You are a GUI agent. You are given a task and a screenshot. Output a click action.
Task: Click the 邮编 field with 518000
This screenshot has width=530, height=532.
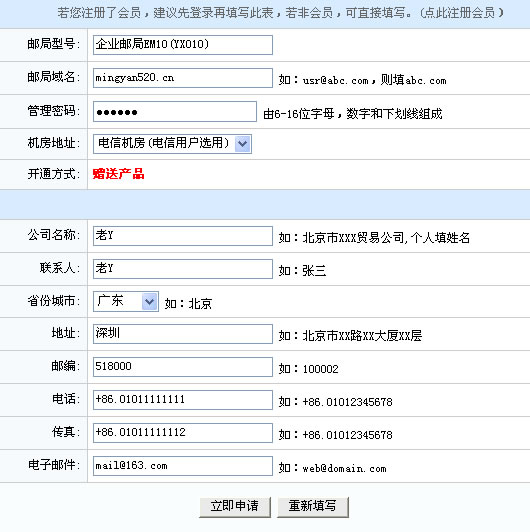(x=183, y=367)
